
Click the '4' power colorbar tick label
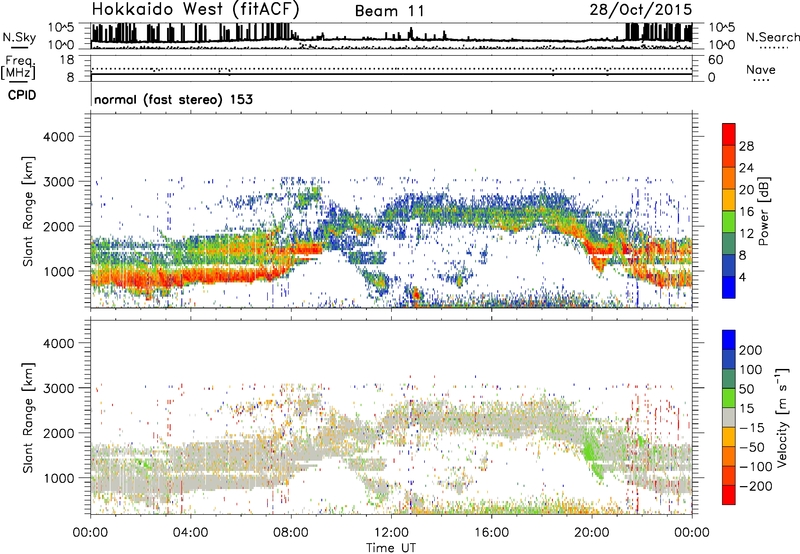tap(742, 278)
